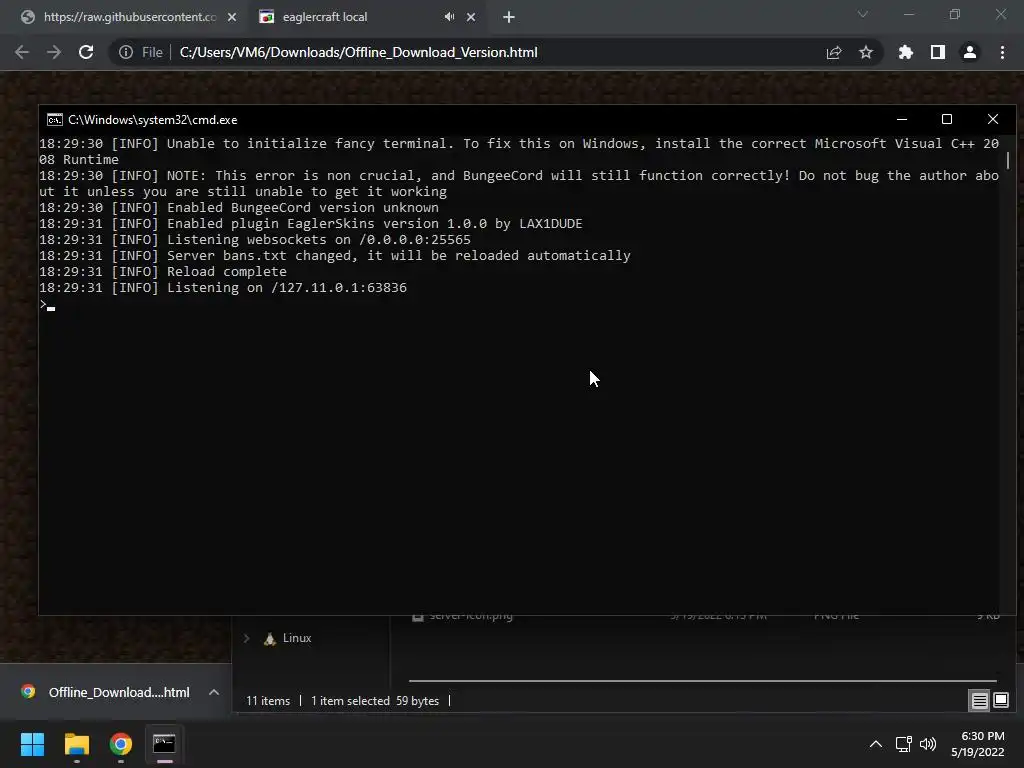Select server-icon.png file in Explorer
Screen dimensions: 1024x768
471,616
